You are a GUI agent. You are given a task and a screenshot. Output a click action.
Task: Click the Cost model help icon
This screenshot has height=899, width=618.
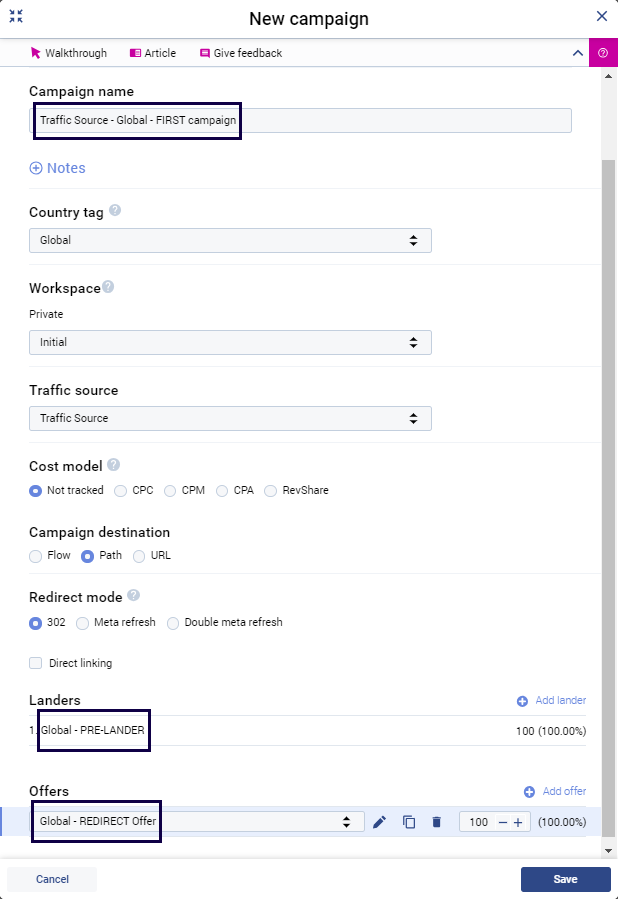click(113, 465)
